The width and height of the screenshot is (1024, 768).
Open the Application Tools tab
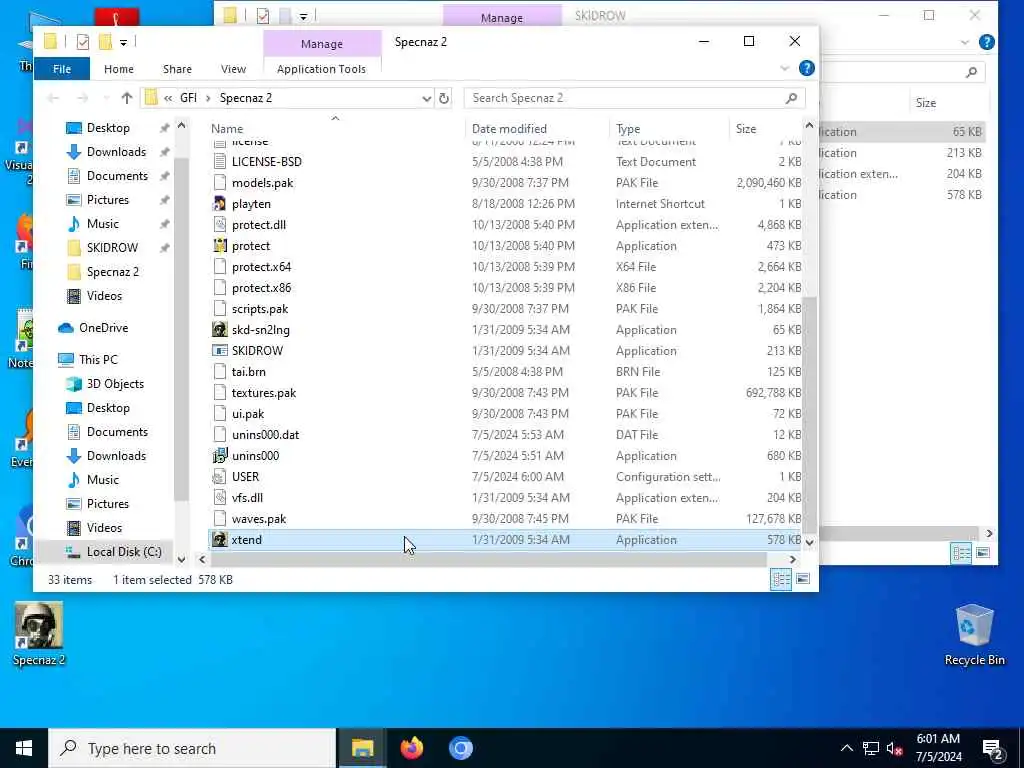(321, 69)
